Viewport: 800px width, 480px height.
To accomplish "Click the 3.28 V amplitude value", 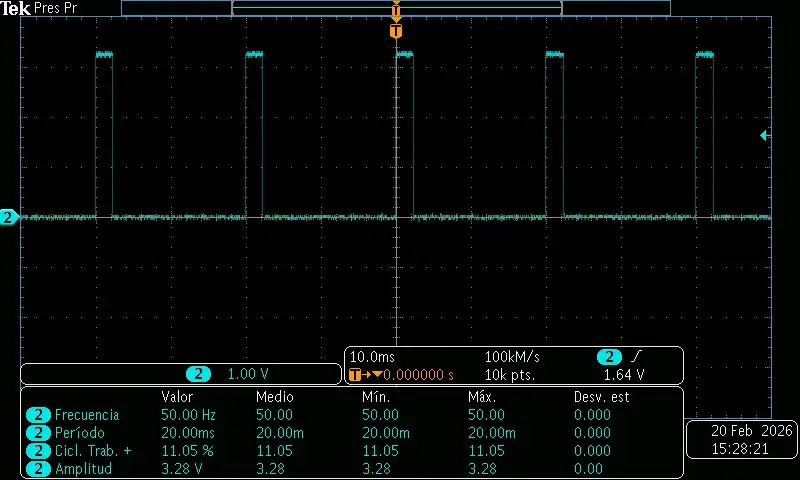I will [x=182, y=469].
